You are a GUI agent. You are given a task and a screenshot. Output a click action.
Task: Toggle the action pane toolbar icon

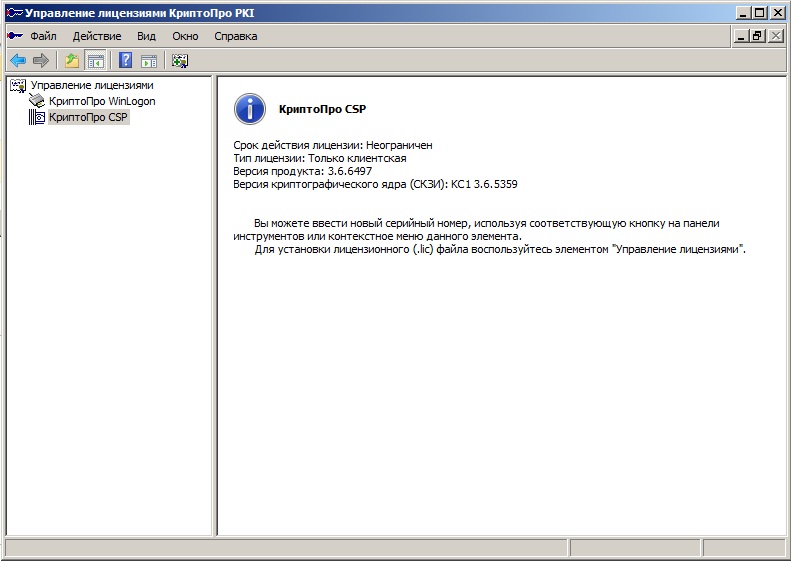pos(149,61)
